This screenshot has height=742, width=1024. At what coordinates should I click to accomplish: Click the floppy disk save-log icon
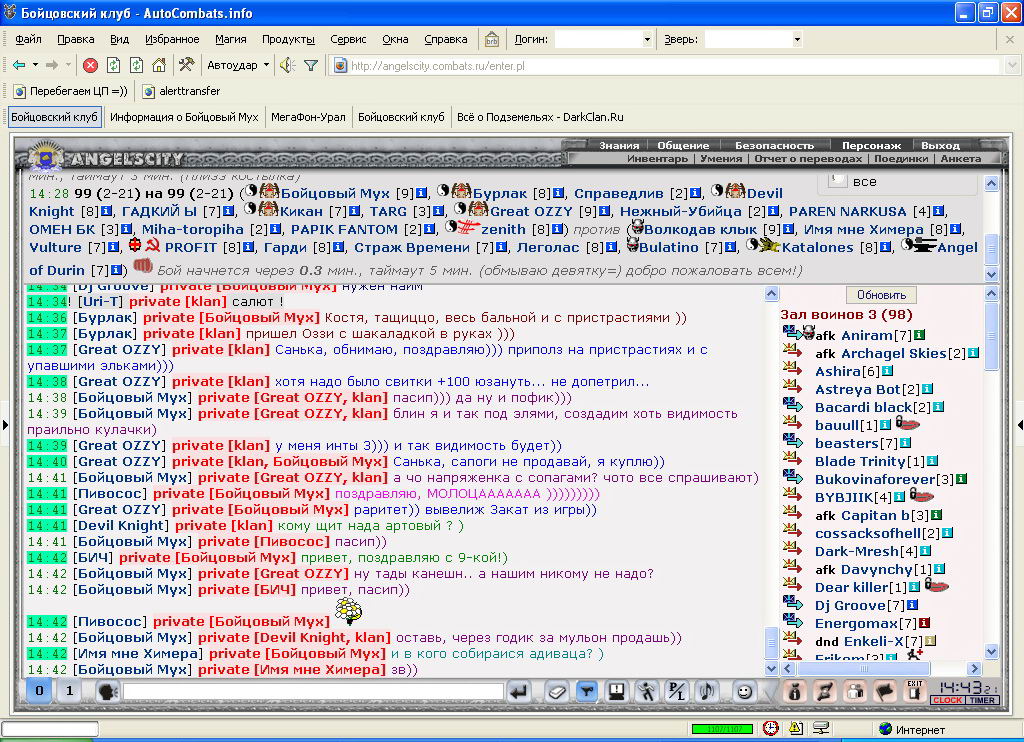616,691
